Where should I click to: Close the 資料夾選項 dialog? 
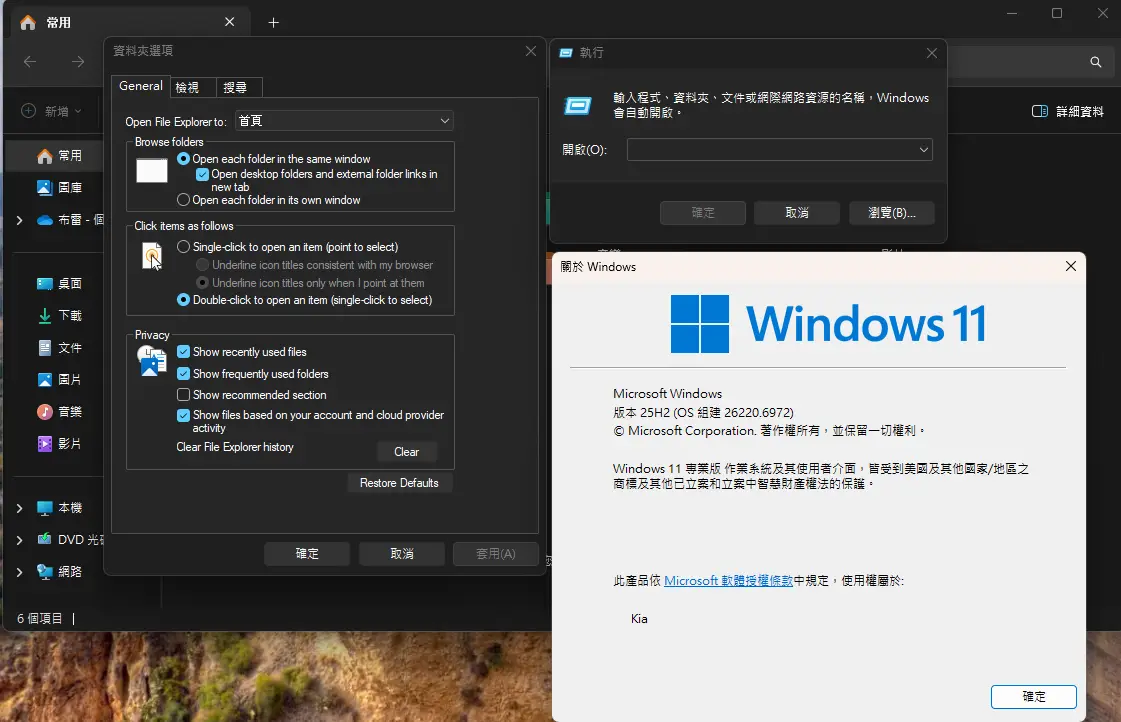pos(530,51)
